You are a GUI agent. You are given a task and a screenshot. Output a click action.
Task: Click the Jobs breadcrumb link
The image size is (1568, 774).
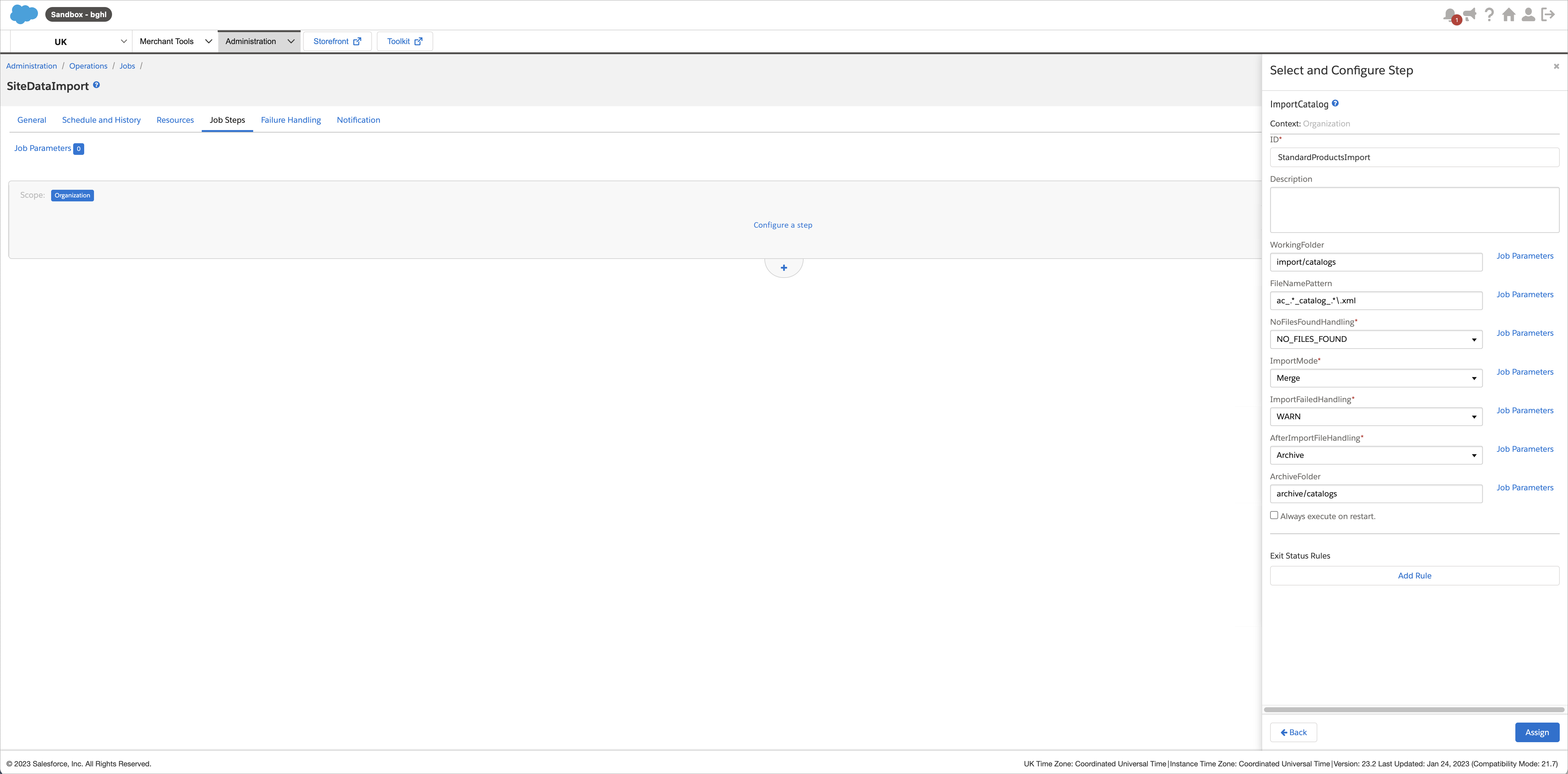click(x=127, y=66)
